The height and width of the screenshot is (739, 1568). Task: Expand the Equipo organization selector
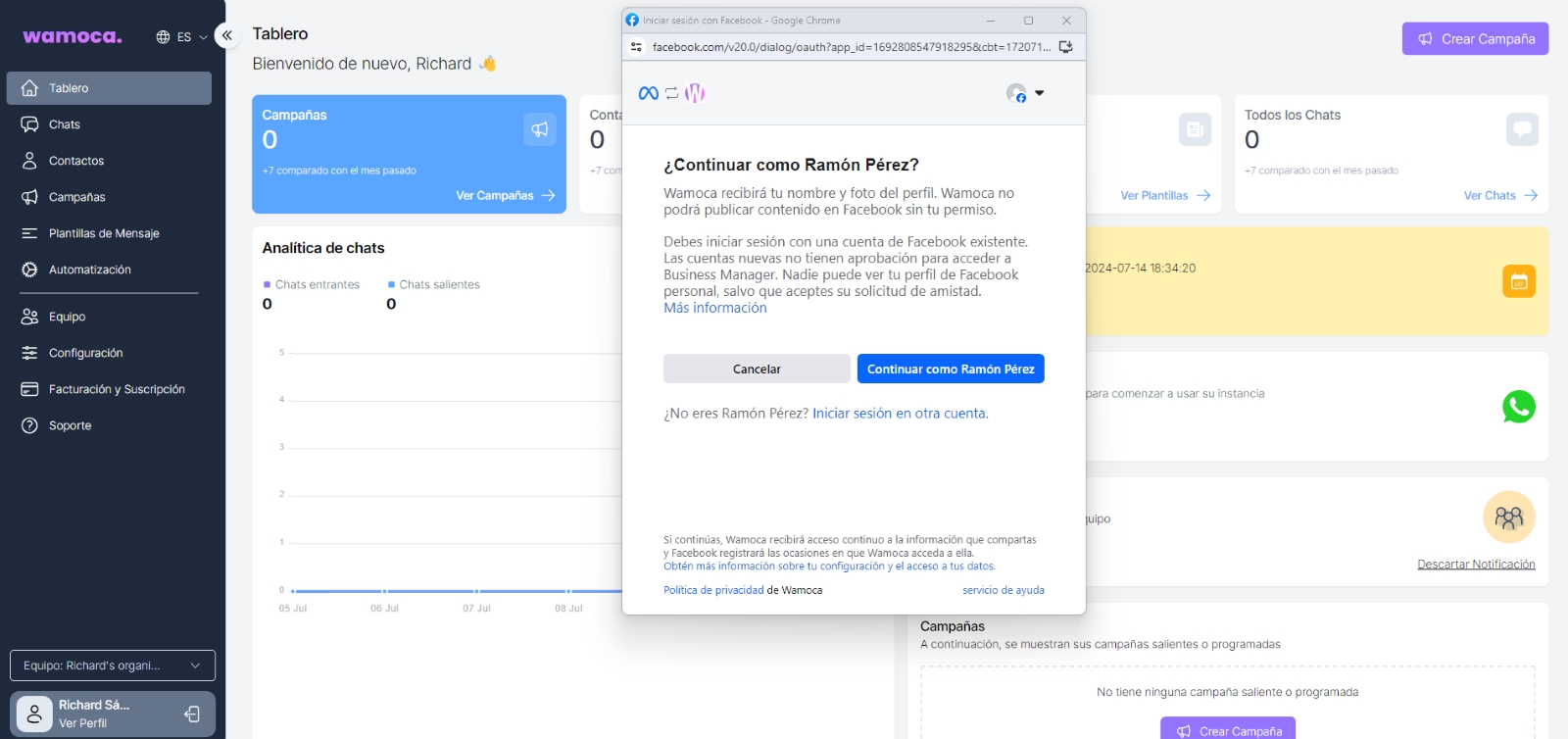coord(113,665)
